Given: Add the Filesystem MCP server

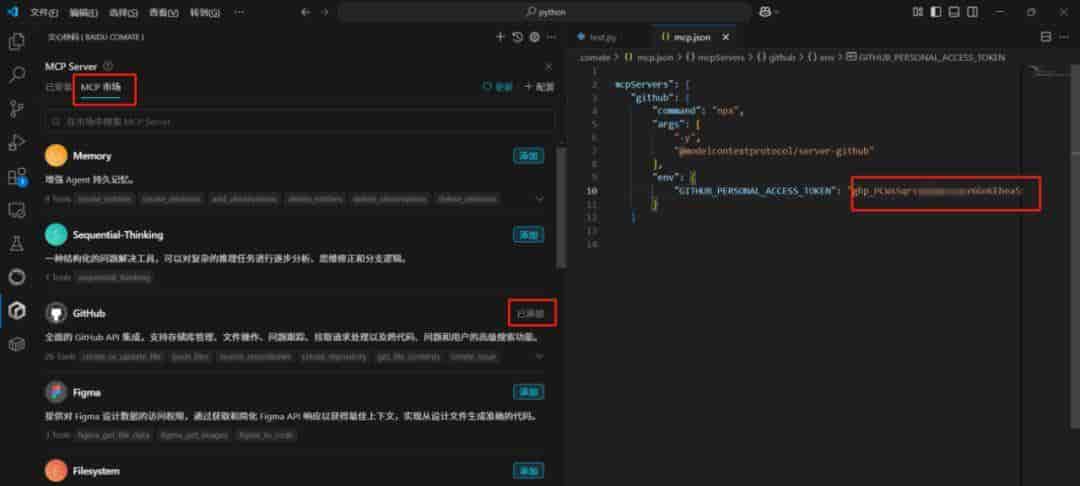Looking at the screenshot, I should point(528,472).
